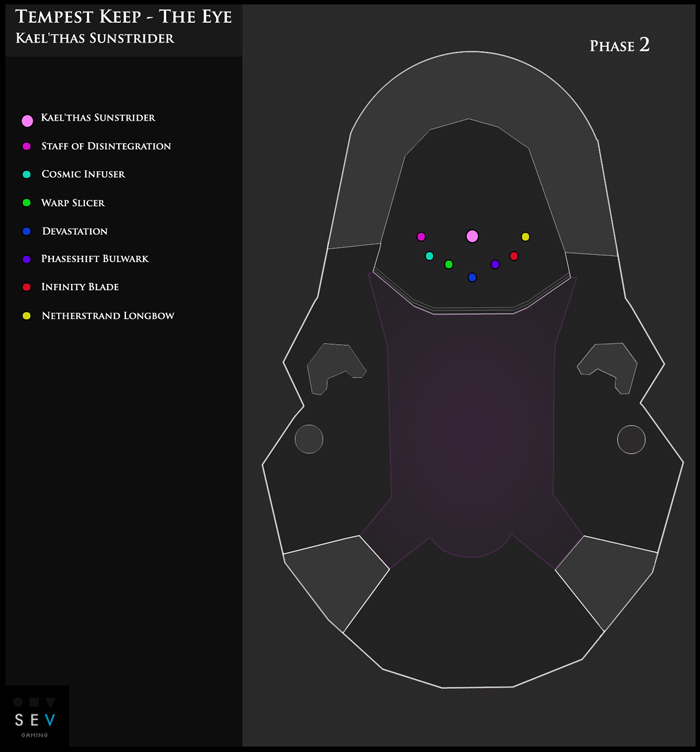700x752 pixels.
Task: Click the purple Phaseshift Bulwark legend dot
Action: [27, 259]
